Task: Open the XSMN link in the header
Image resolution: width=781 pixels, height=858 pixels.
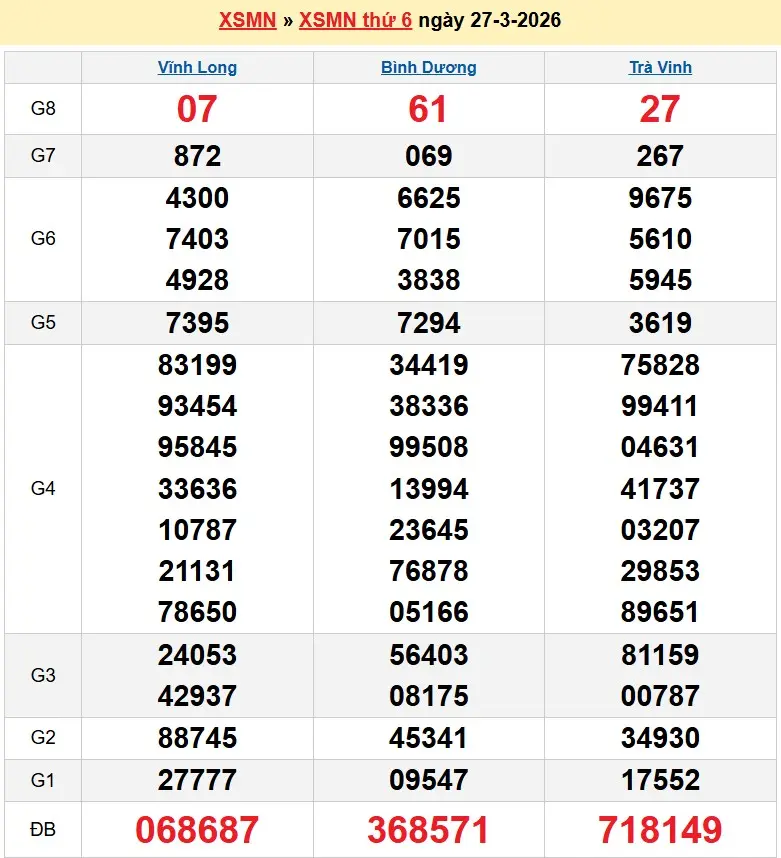Action: (247, 20)
